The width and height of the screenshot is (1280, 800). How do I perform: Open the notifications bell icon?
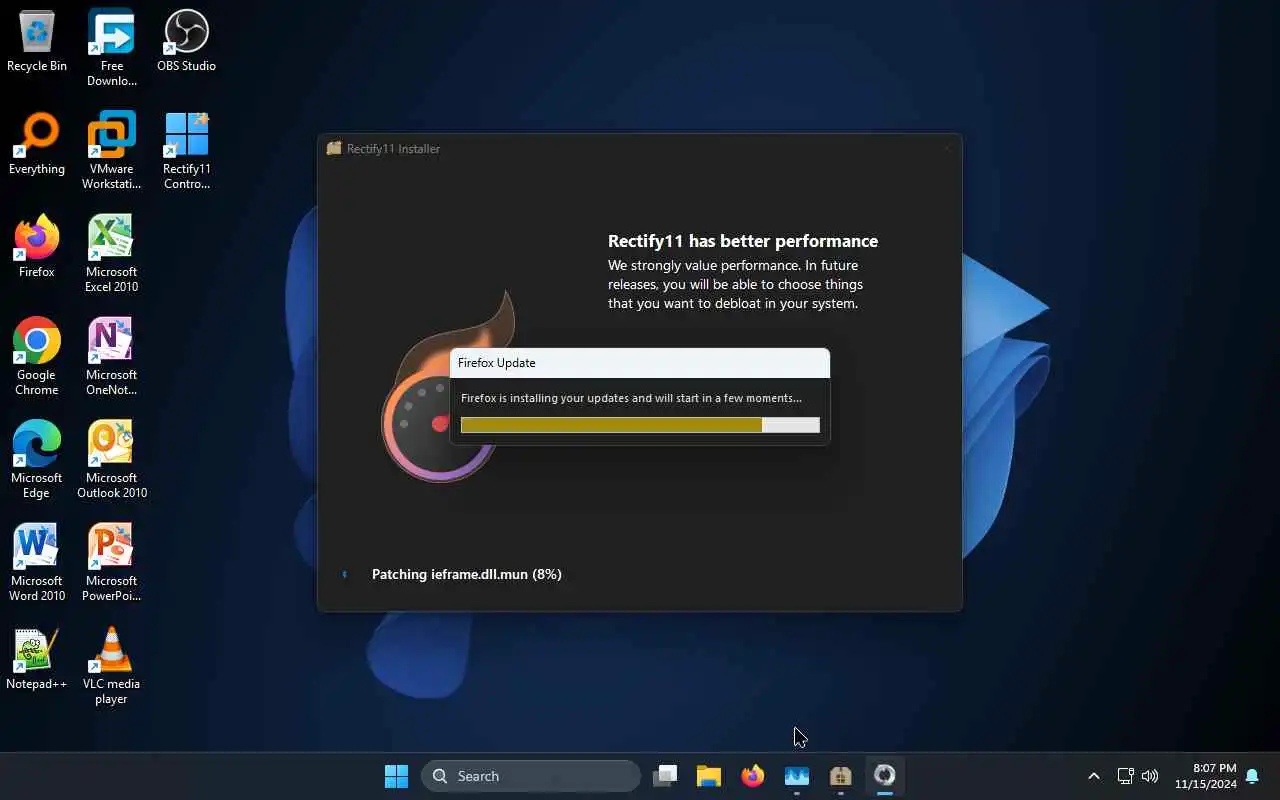pos(1252,777)
